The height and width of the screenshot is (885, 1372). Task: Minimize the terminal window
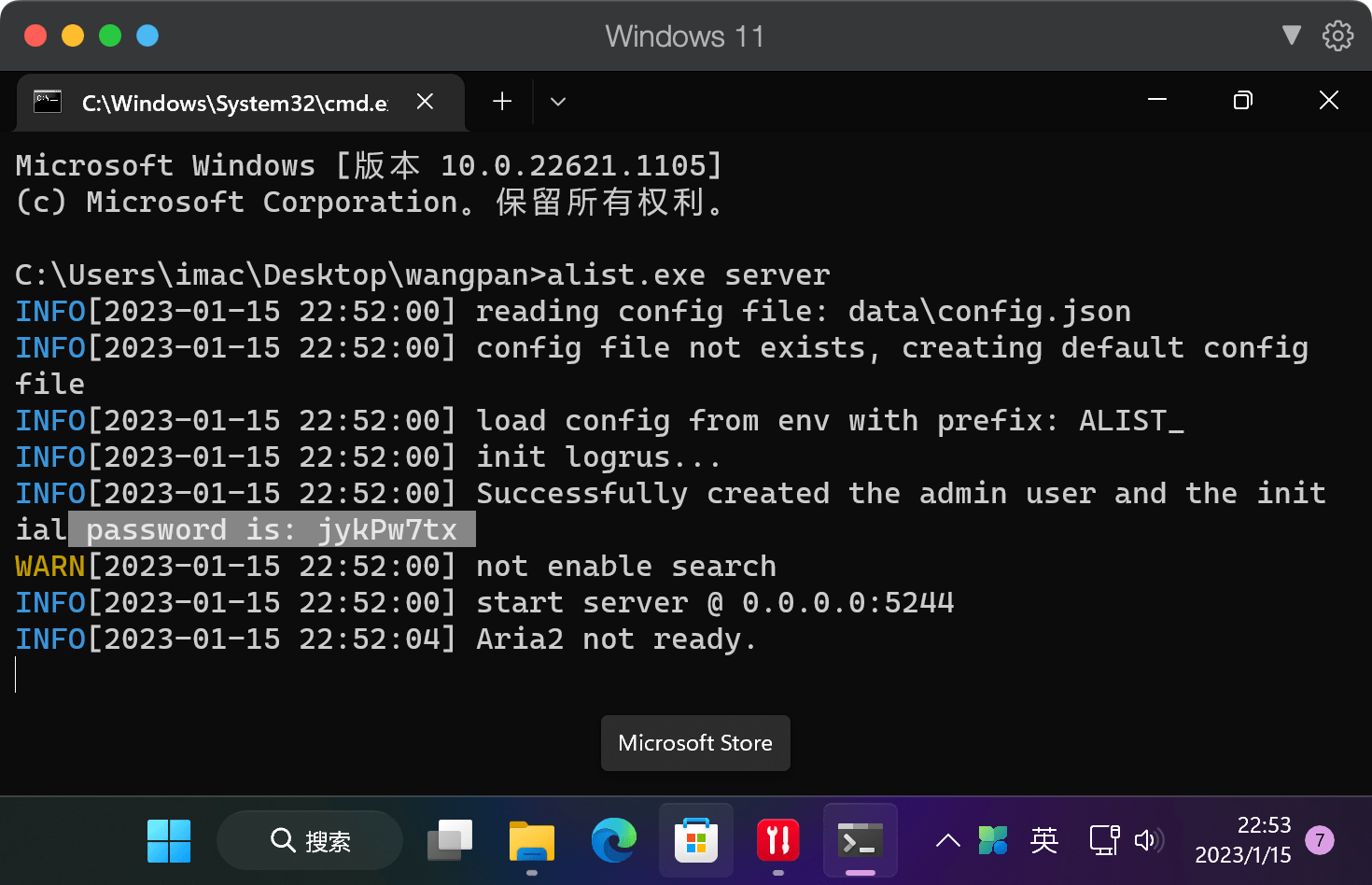[1157, 100]
